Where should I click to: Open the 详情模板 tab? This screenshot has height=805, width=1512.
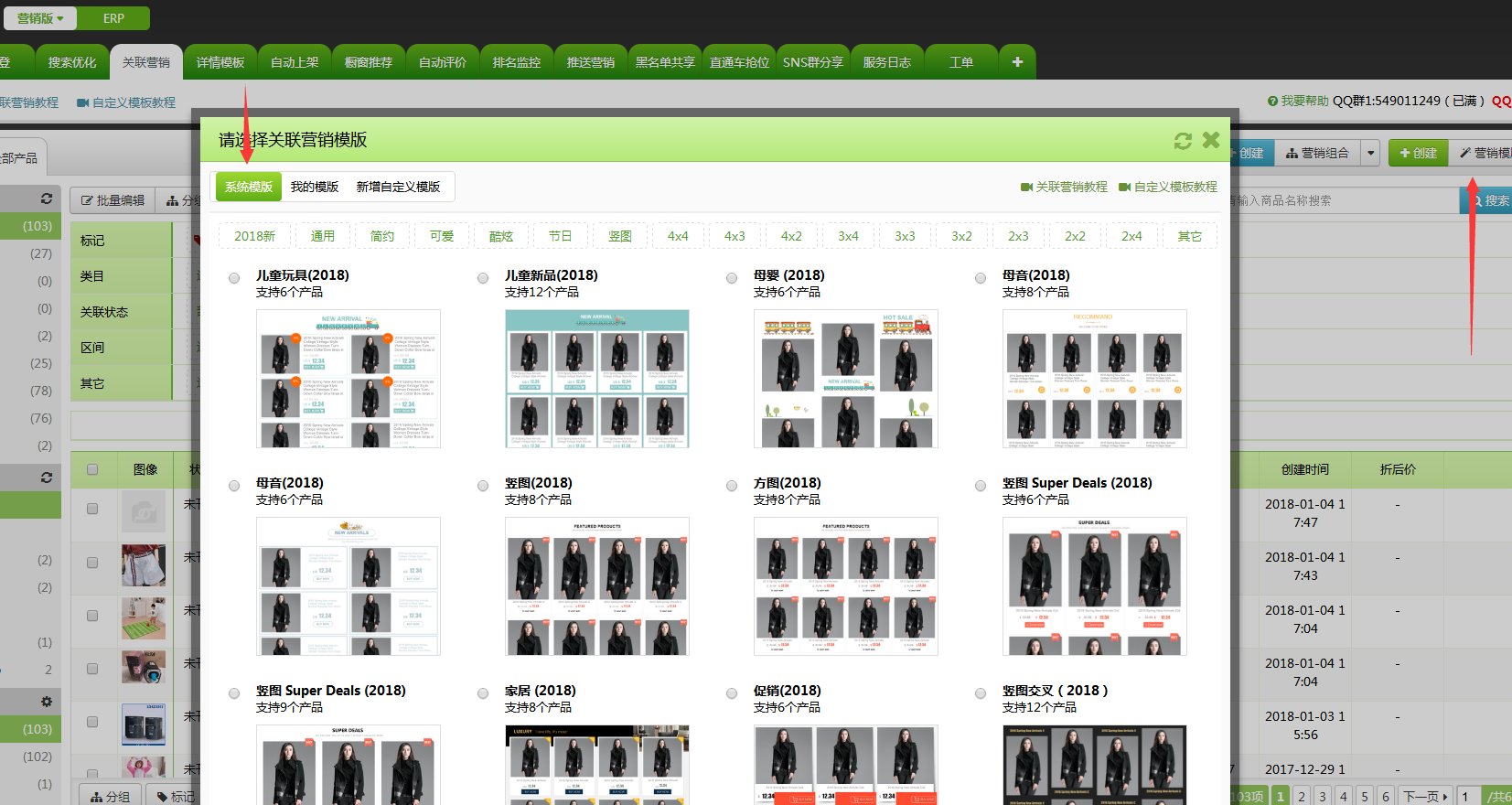(220, 62)
